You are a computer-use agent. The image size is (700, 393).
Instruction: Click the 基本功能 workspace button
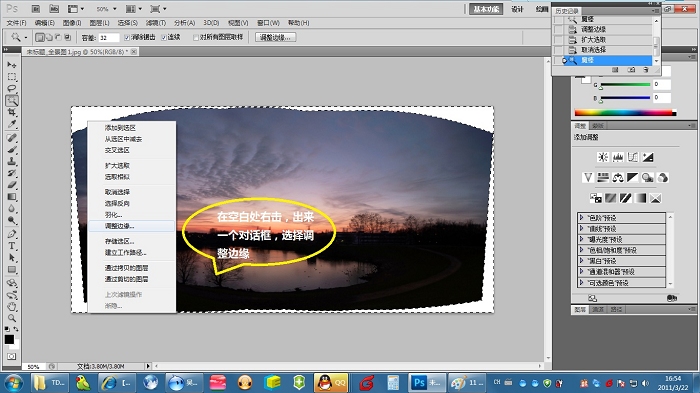click(486, 9)
